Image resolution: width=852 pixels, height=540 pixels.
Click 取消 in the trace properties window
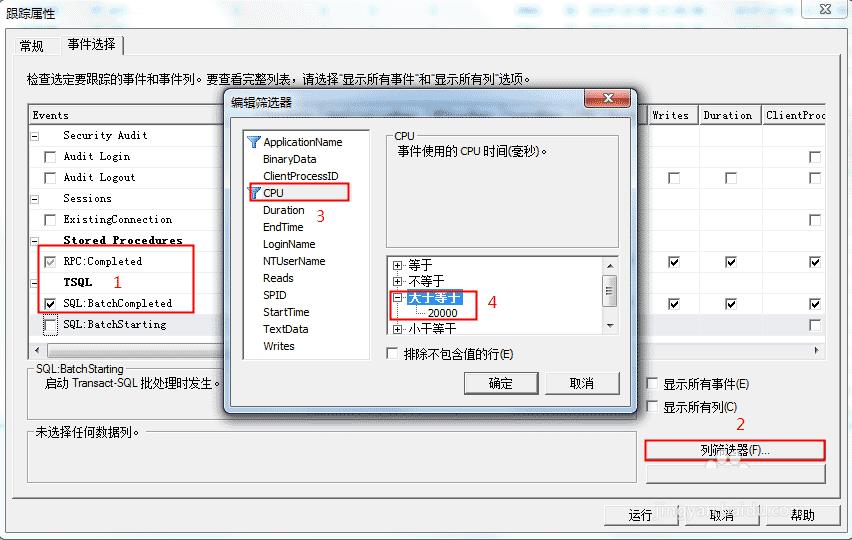(722, 515)
